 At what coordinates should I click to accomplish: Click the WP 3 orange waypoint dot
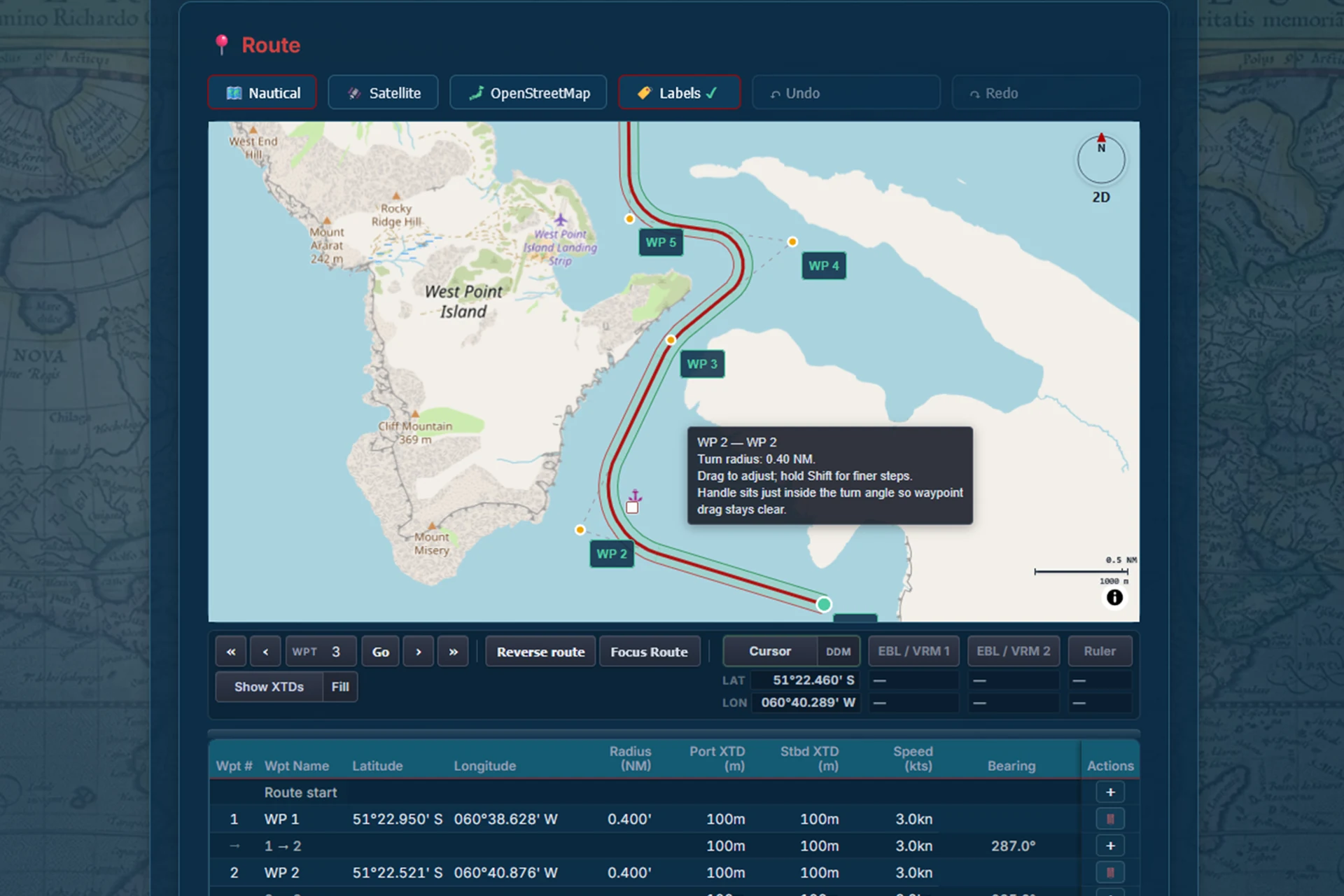click(671, 340)
